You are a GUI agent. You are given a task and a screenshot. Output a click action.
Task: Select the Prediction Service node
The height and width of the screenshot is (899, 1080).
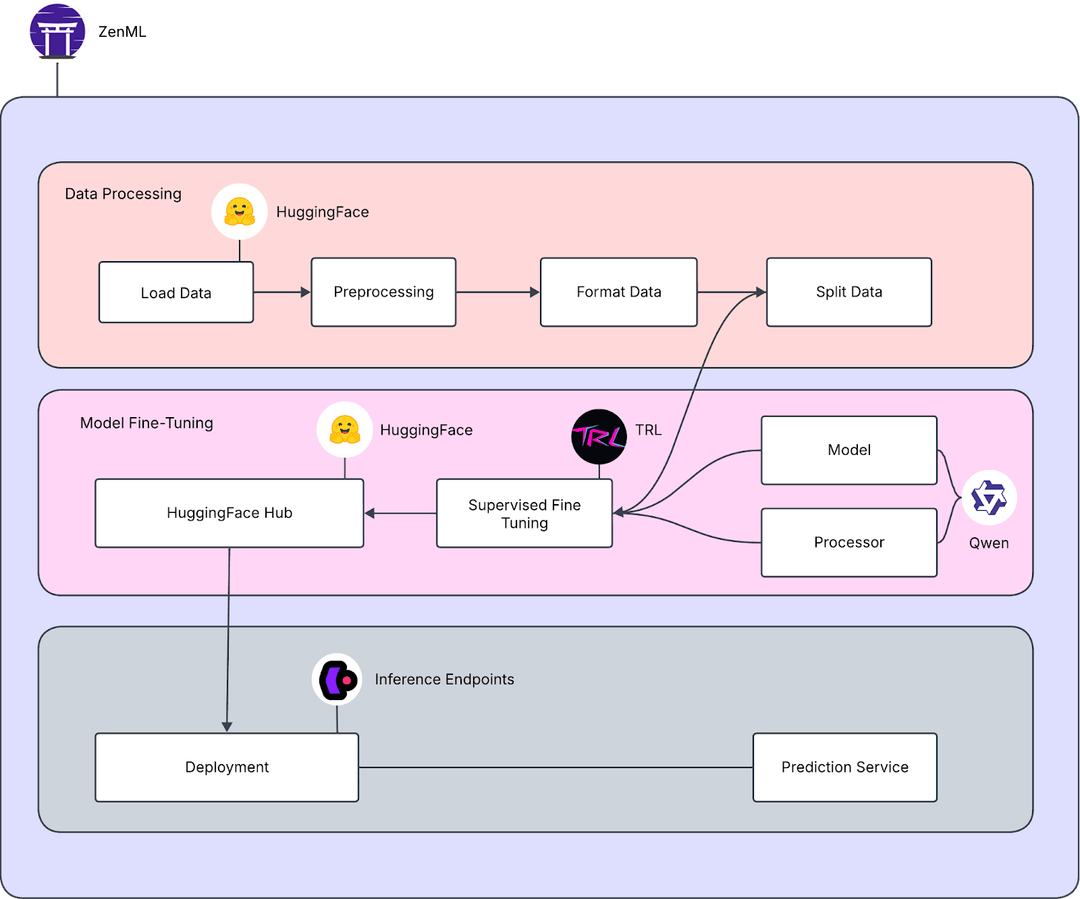[x=845, y=767]
